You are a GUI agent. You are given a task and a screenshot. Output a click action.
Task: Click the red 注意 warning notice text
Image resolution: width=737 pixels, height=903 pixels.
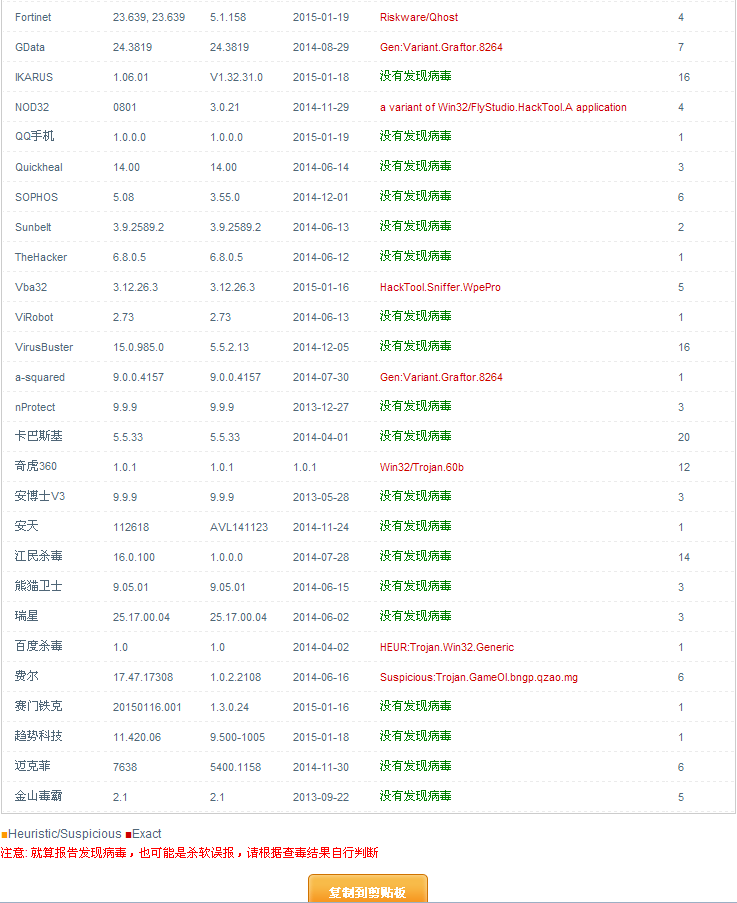click(x=189, y=852)
